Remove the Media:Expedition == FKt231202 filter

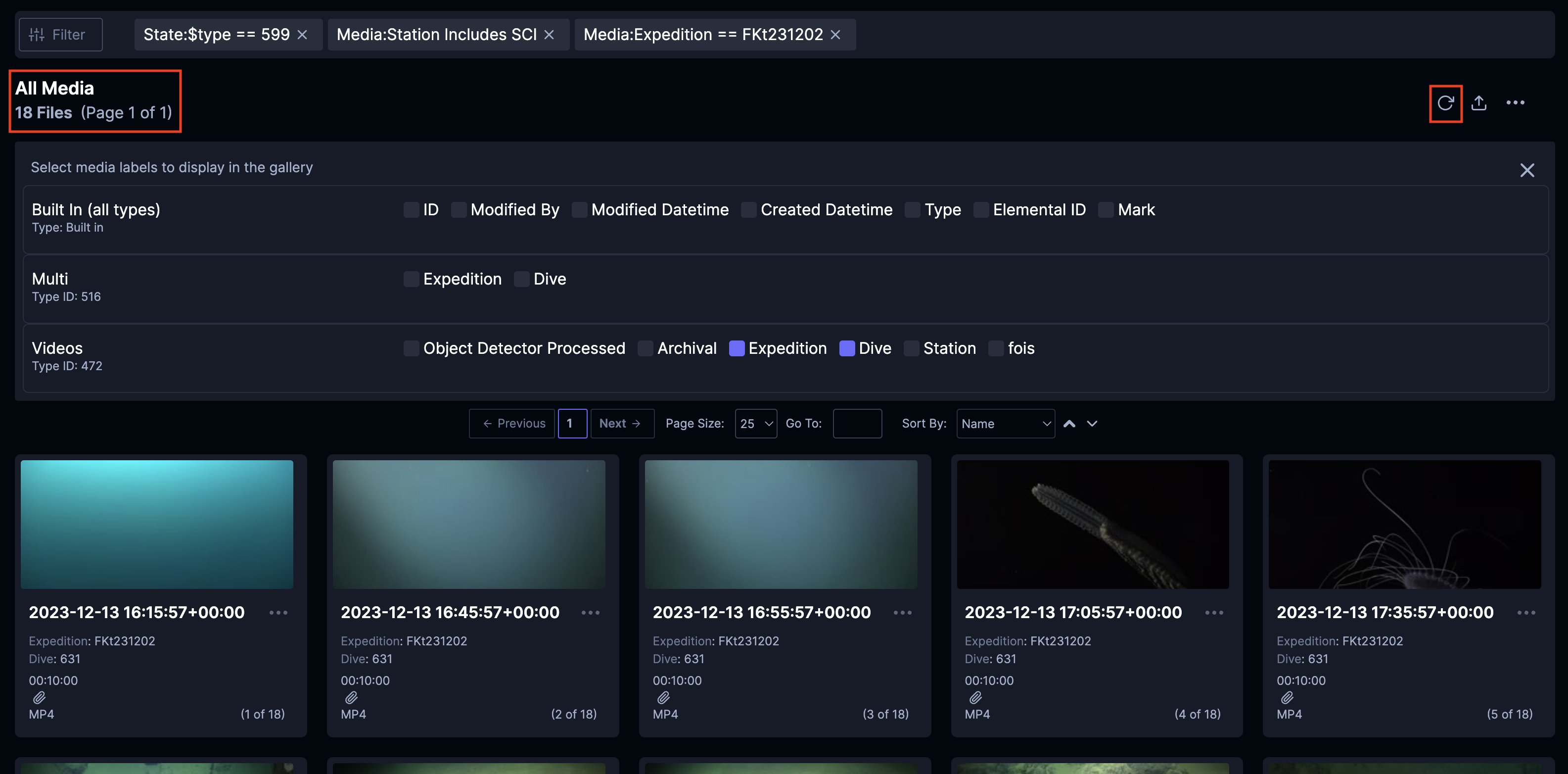[x=835, y=35]
